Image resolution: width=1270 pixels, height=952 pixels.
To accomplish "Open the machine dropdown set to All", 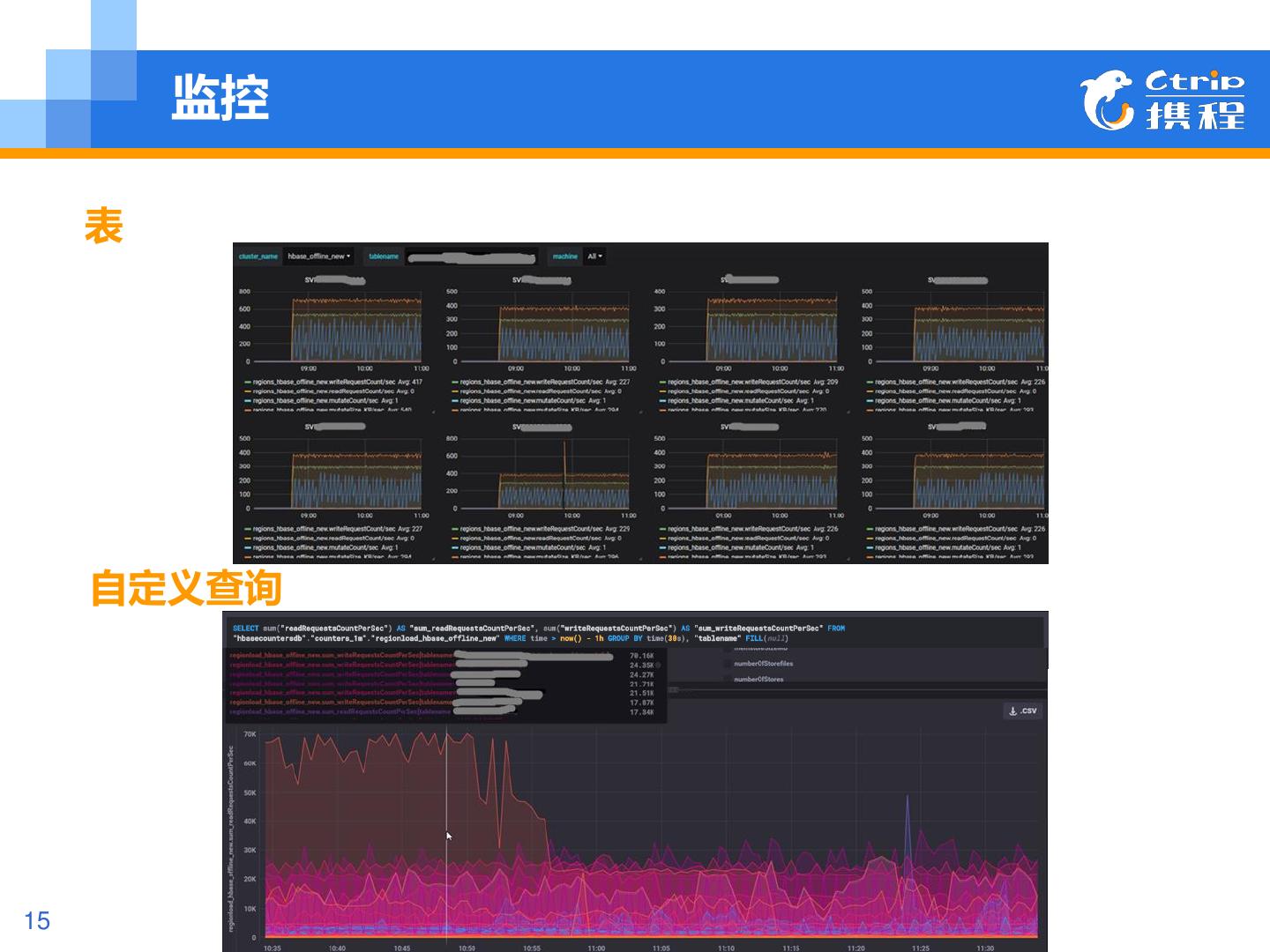I will [x=595, y=257].
